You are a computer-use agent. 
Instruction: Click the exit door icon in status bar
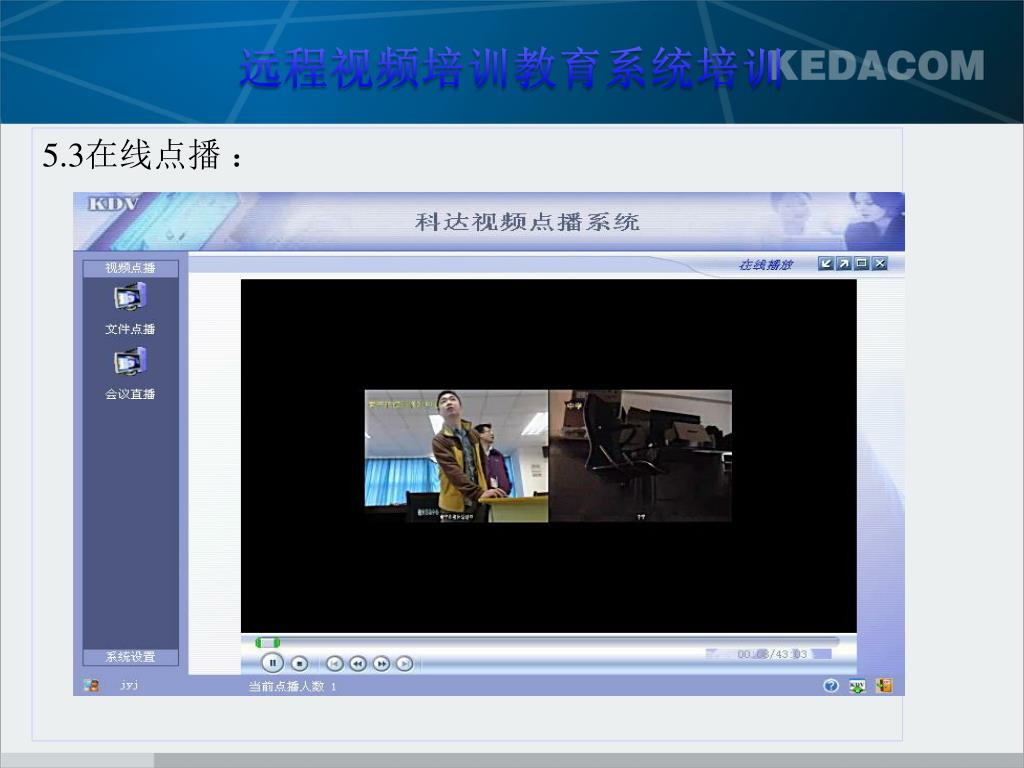884,686
